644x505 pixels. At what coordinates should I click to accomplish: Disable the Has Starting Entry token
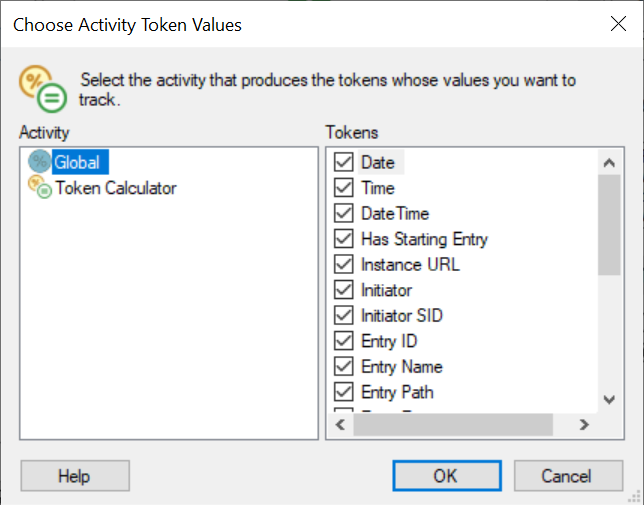[x=344, y=239]
